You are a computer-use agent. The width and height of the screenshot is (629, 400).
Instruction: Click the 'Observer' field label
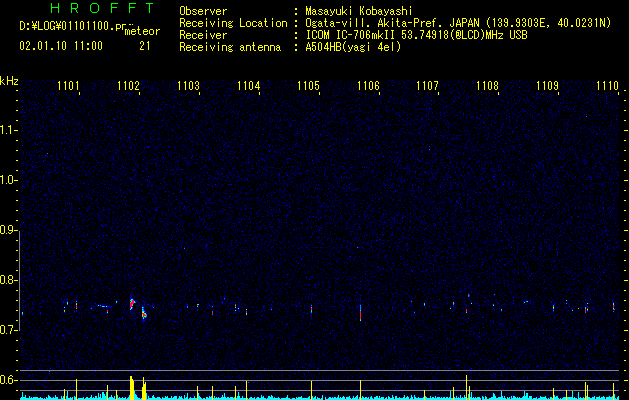pos(203,11)
